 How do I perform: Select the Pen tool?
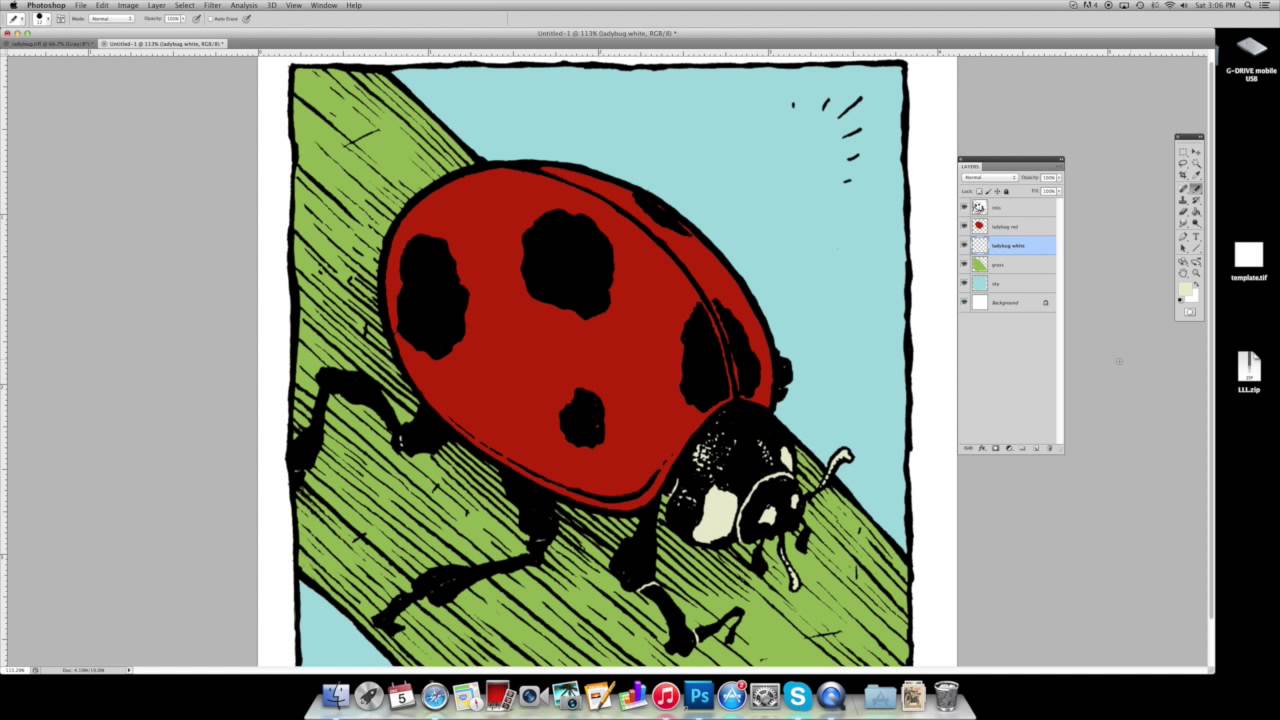click(x=1183, y=236)
